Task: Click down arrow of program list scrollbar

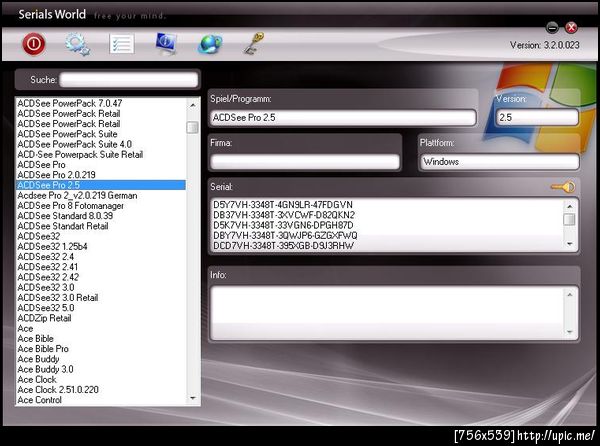Action: click(x=193, y=399)
